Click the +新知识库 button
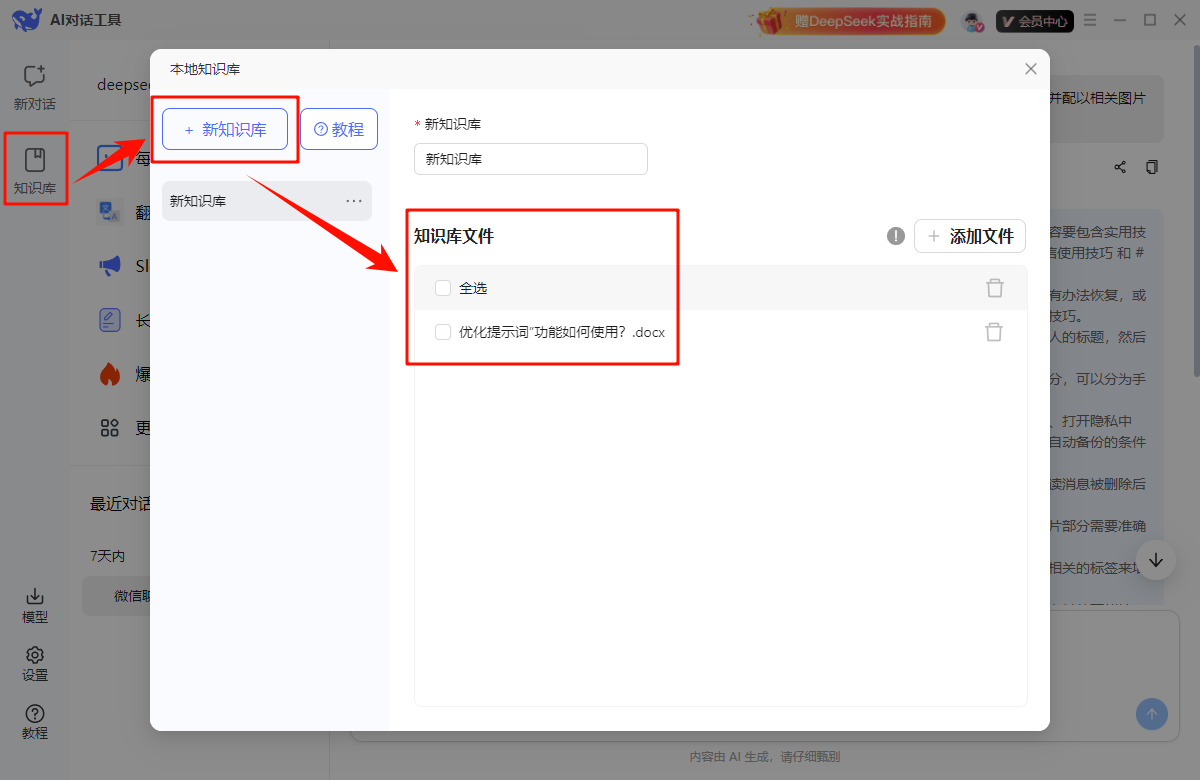This screenshot has height=780, width=1200. coord(224,129)
